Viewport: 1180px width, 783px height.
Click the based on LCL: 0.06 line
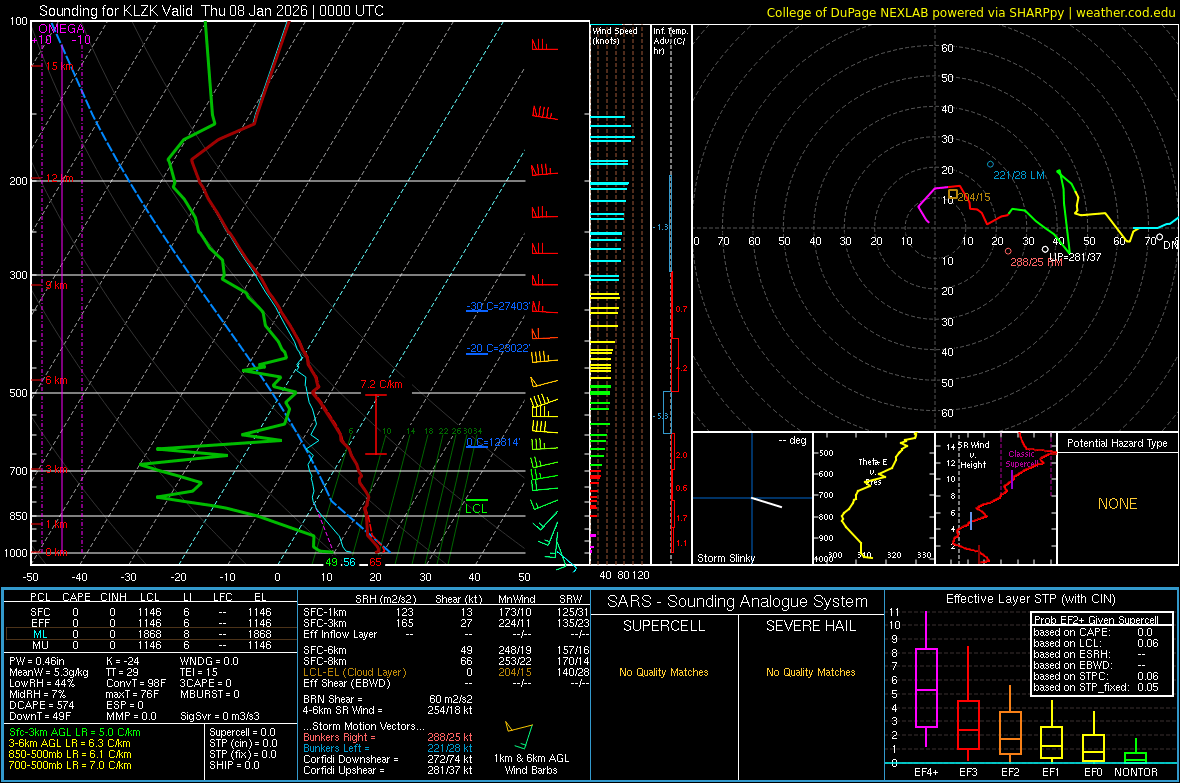[x=1096, y=643]
